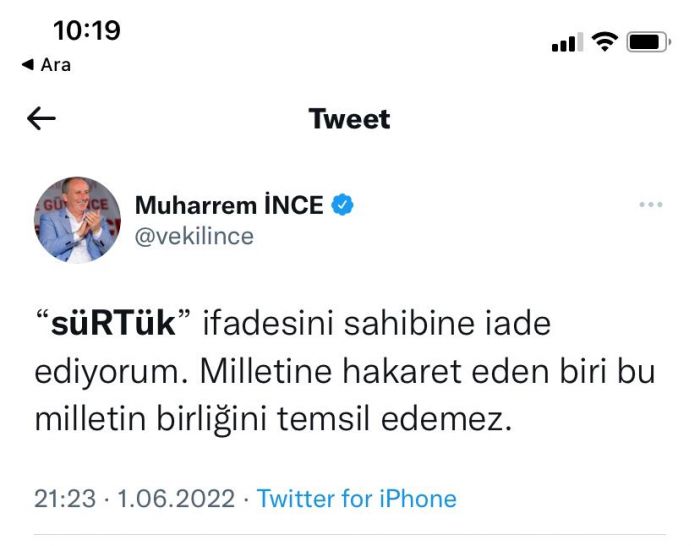The height and width of the screenshot is (546, 700).
Task: Tap the small triangle beside Ara
Action: (x=27, y=65)
